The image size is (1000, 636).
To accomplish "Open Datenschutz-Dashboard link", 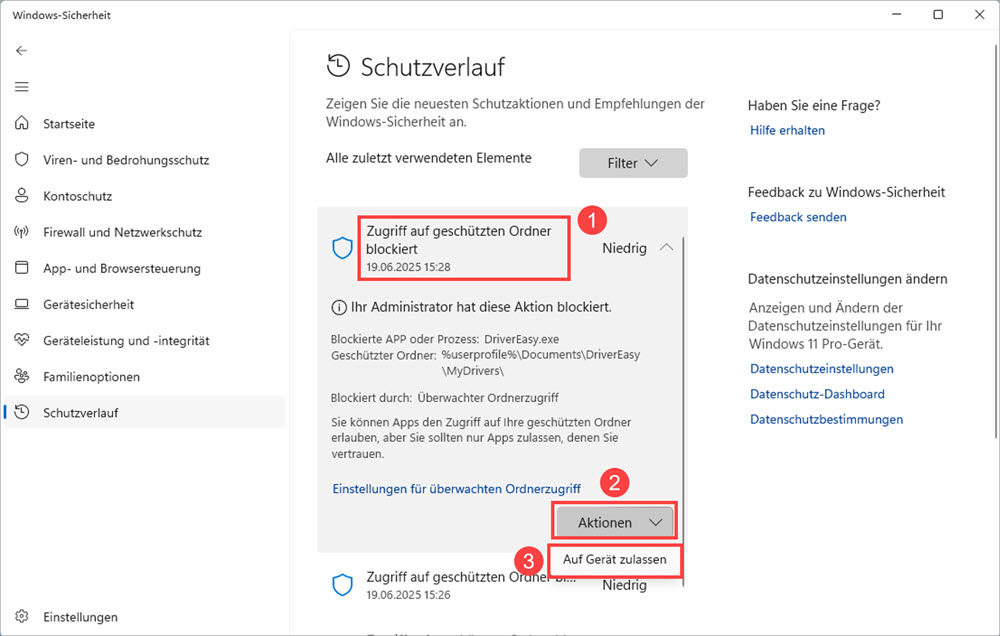I will (818, 394).
